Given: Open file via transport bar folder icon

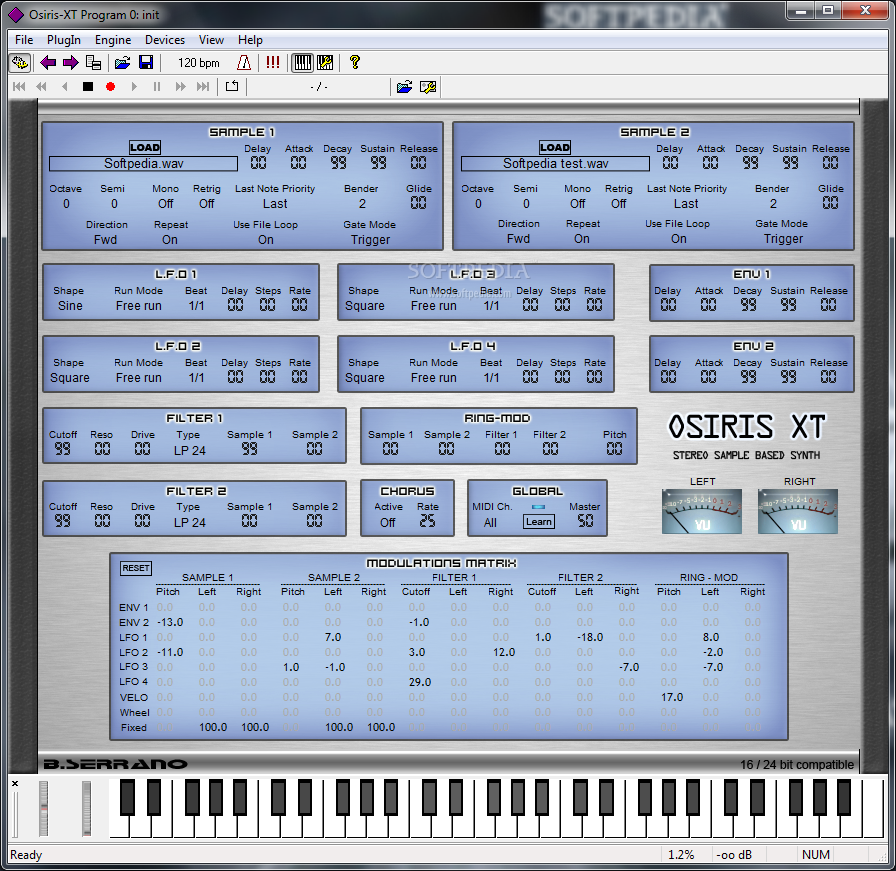Looking at the screenshot, I should click(x=405, y=87).
